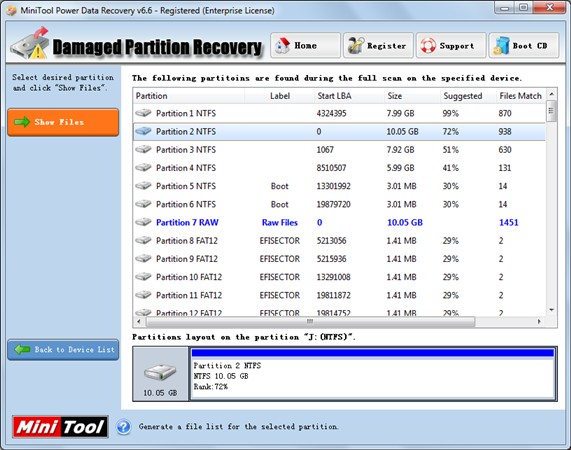Sort by Label column header
The width and height of the screenshot is (571, 450).
click(280, 96)
